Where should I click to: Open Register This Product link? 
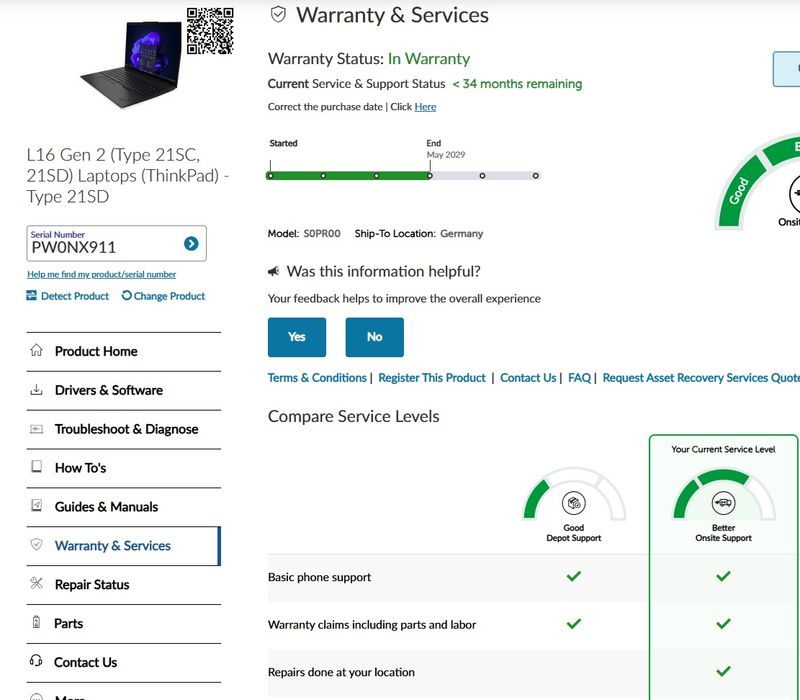pos(432,378)
